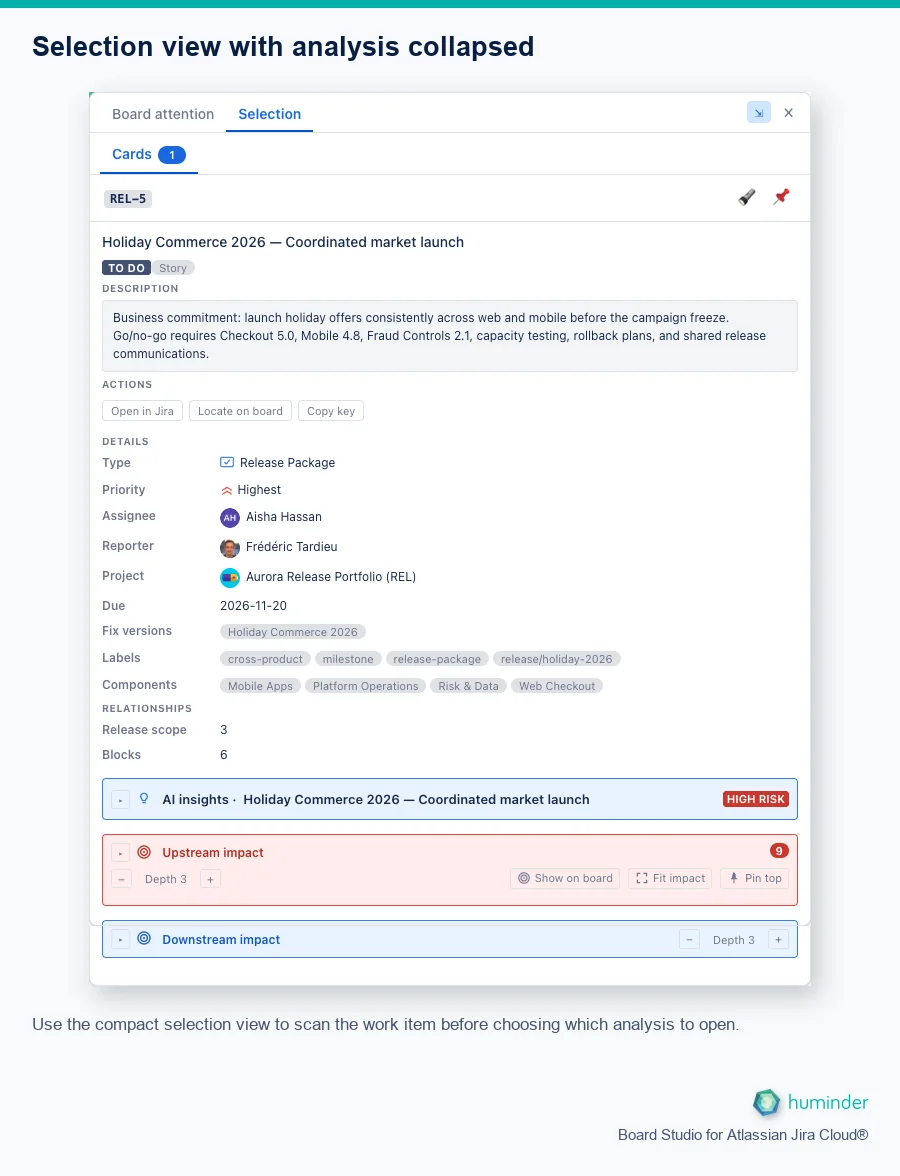Click the Upstream impact count badge 9
This screenshot has width=900, height=1176.
pos(778,850)
